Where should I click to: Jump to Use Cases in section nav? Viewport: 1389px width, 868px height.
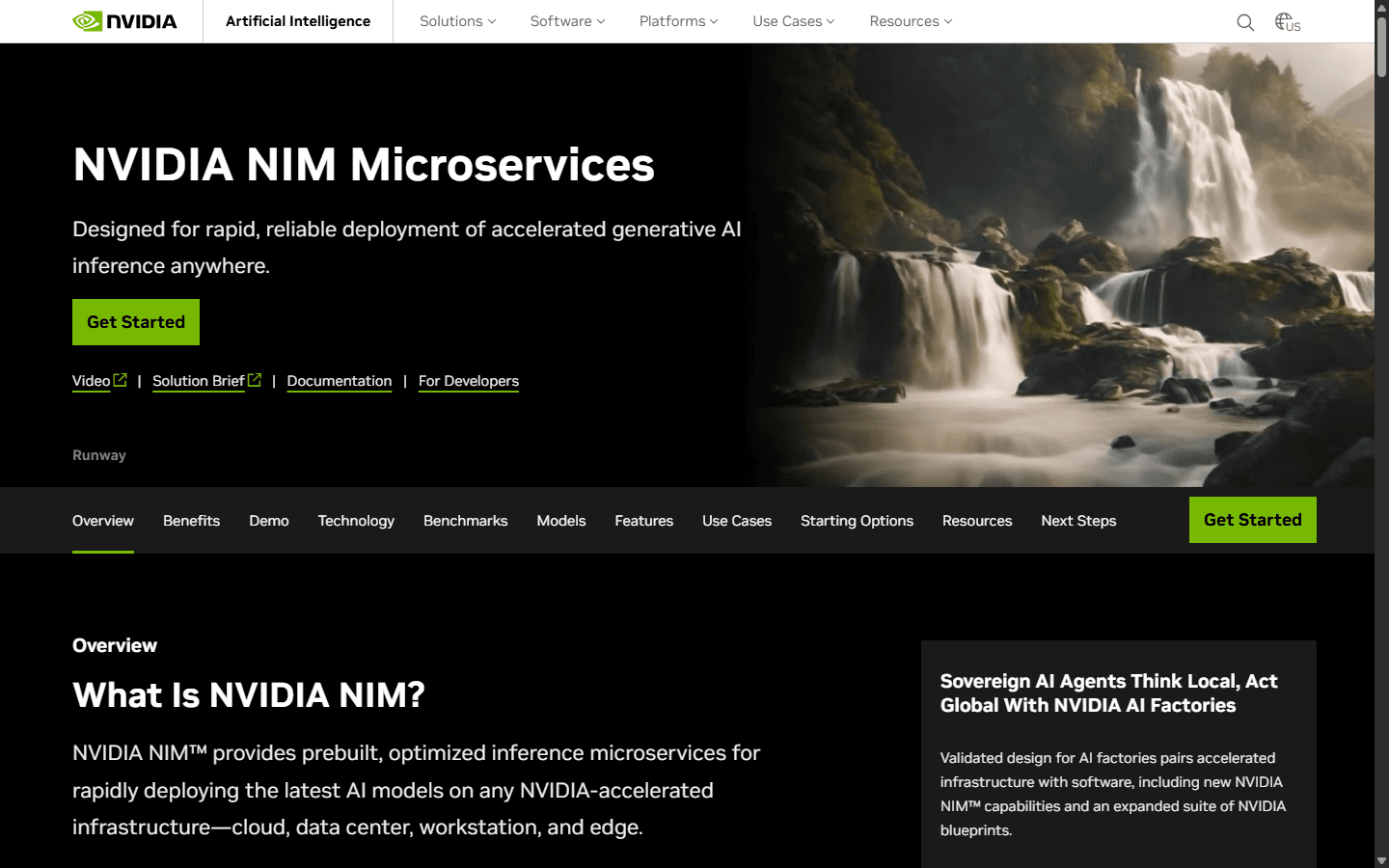pyautogui.click(x=737, y=521)
